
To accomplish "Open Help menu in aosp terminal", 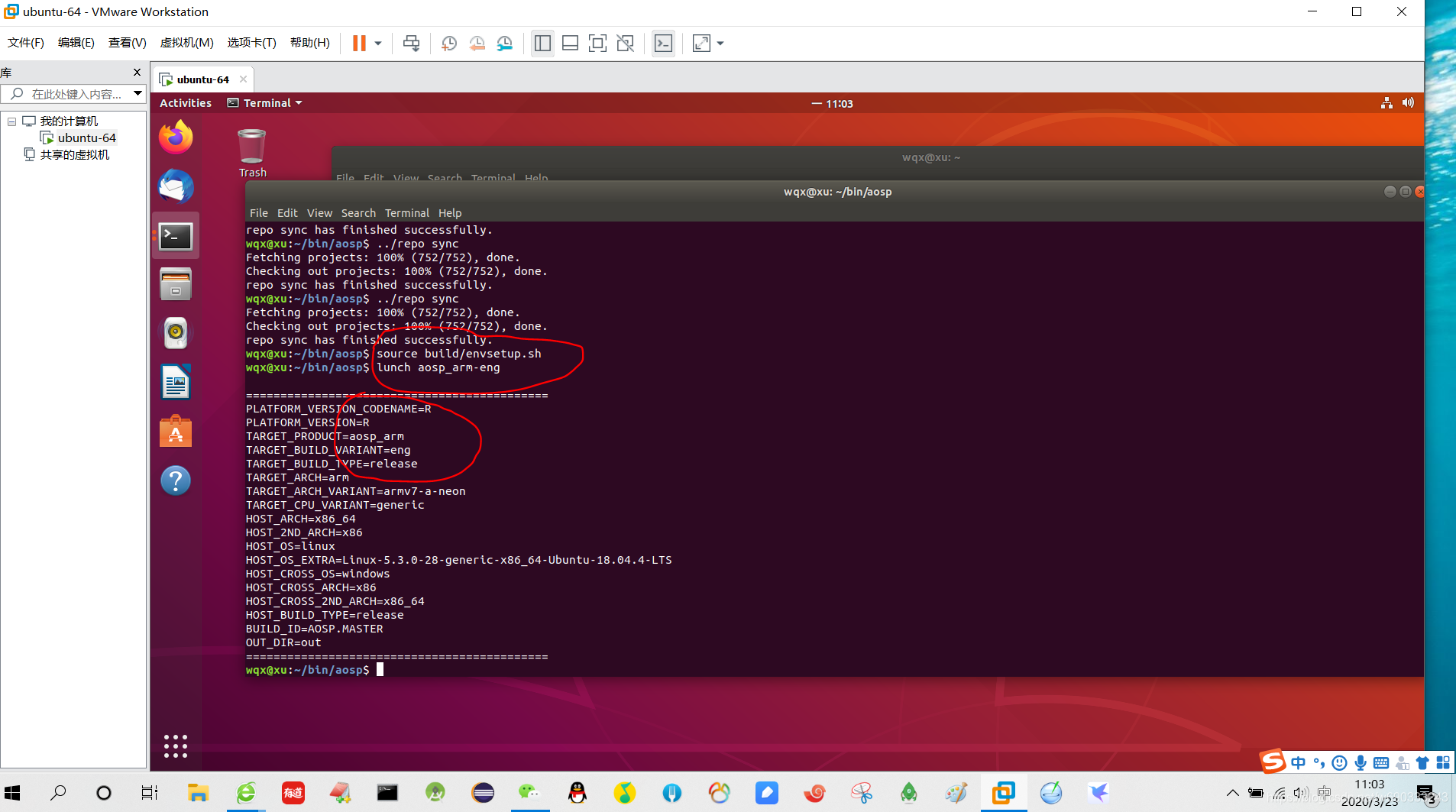I will point(450,213).
